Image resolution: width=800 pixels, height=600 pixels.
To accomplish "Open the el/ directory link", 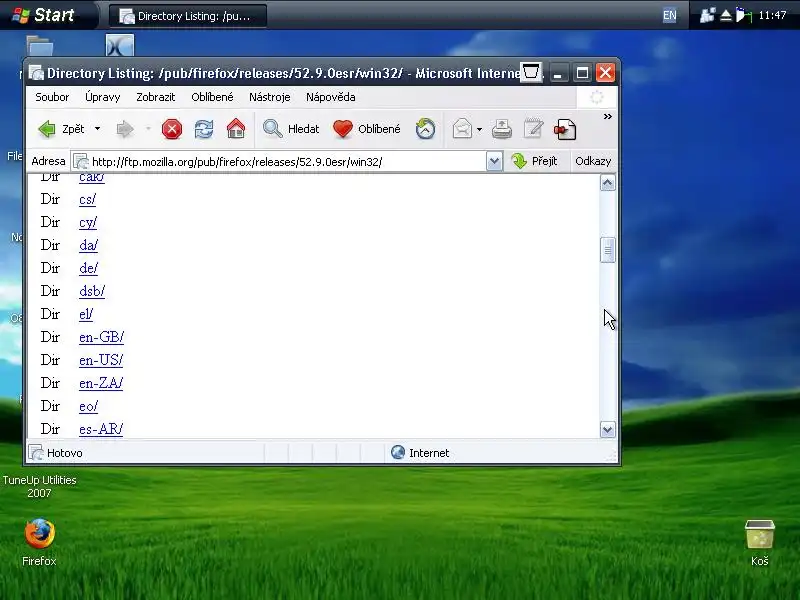I will click(x=86, y=314).
